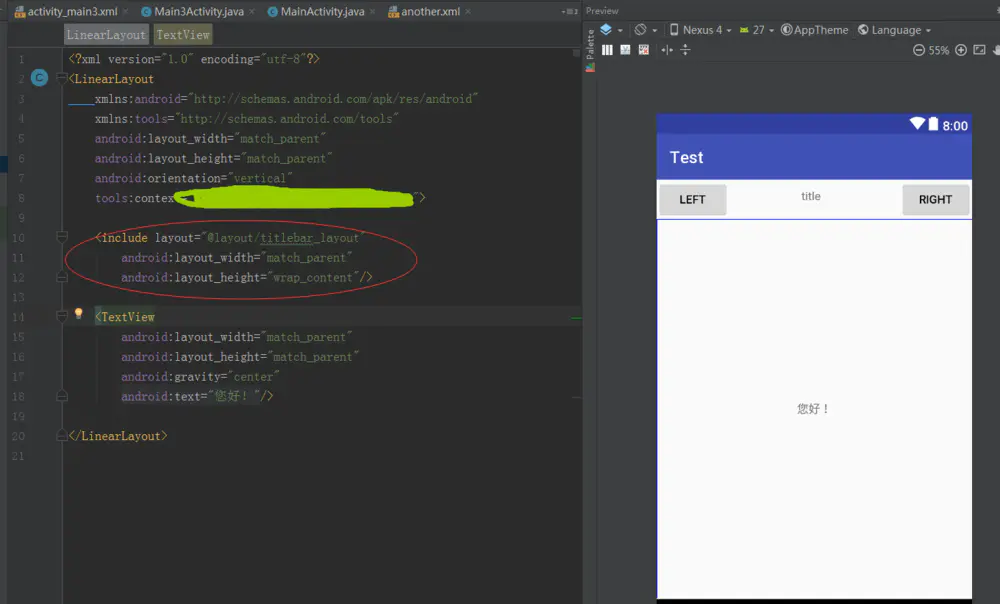Click the related class gutter icon on line 2
This screenshot has height=604, width=1000.
pos(40,78)
